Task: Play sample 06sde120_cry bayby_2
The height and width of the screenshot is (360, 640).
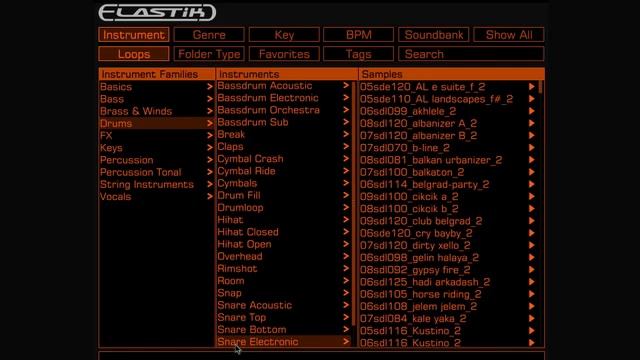Action: (x=531, y=233)
